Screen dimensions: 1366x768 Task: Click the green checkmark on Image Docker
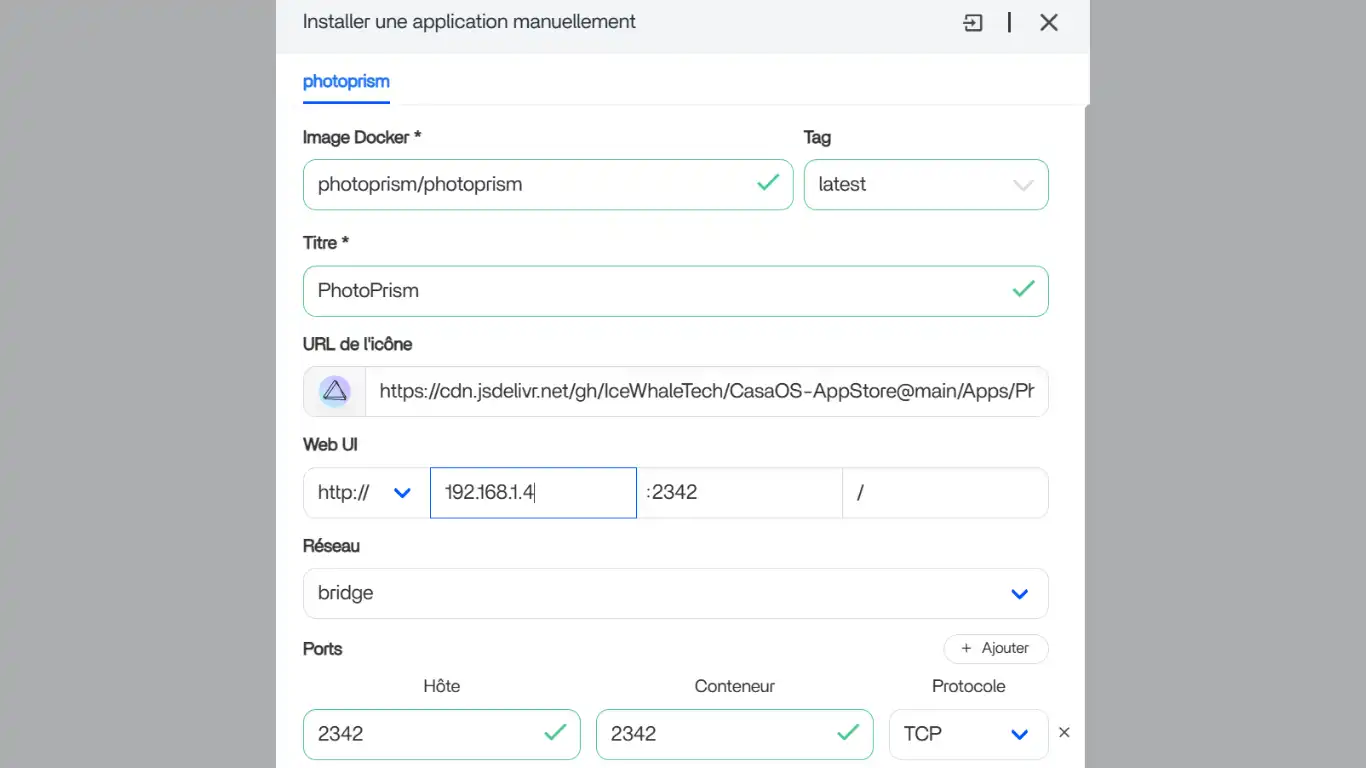point(768,184)
